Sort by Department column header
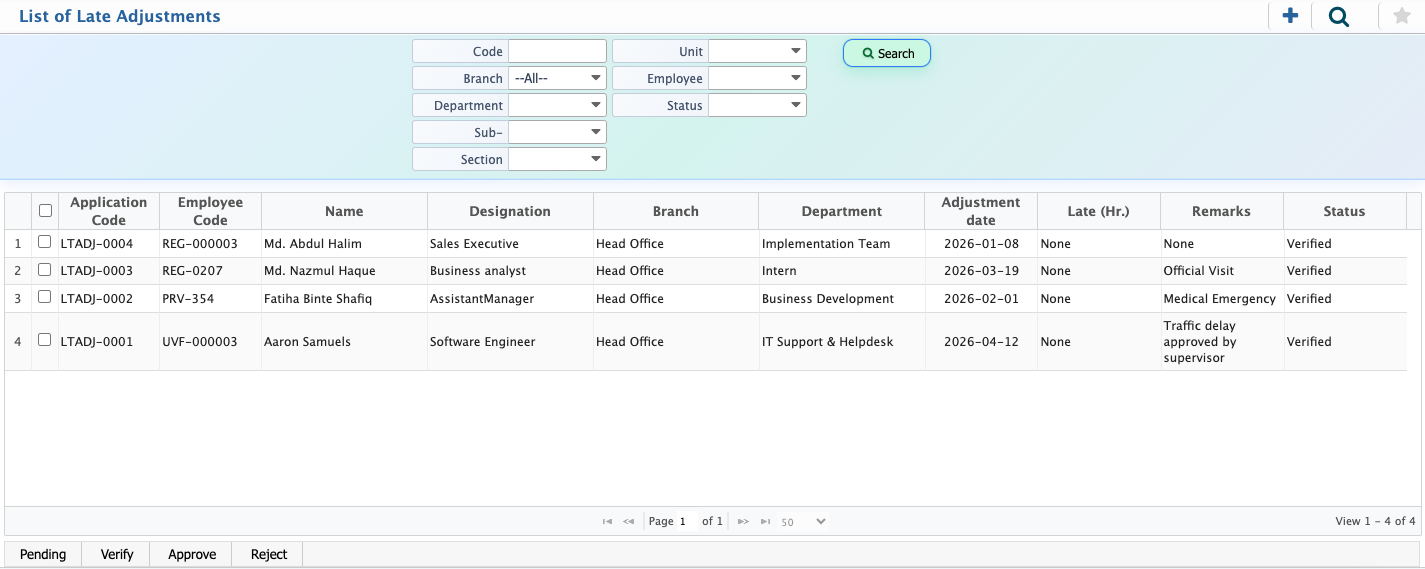 [842, 211]
